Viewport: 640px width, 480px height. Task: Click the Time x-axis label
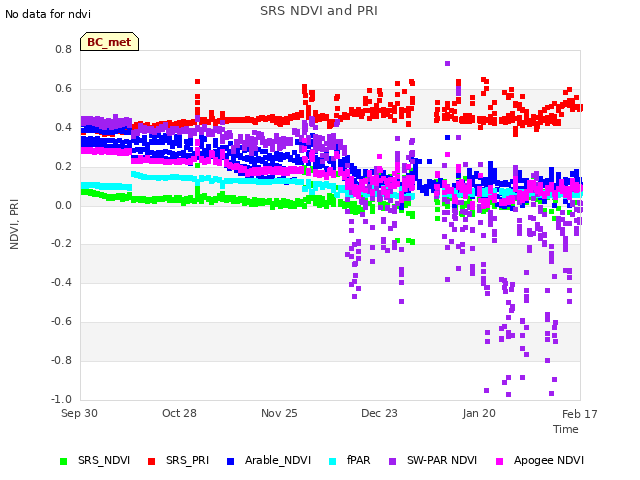(566, 429)
